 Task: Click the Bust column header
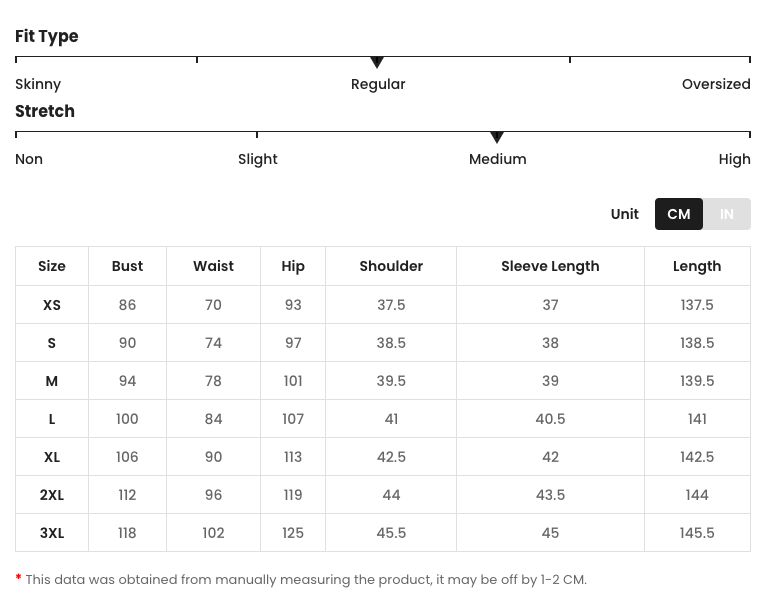tap(127, 266)
